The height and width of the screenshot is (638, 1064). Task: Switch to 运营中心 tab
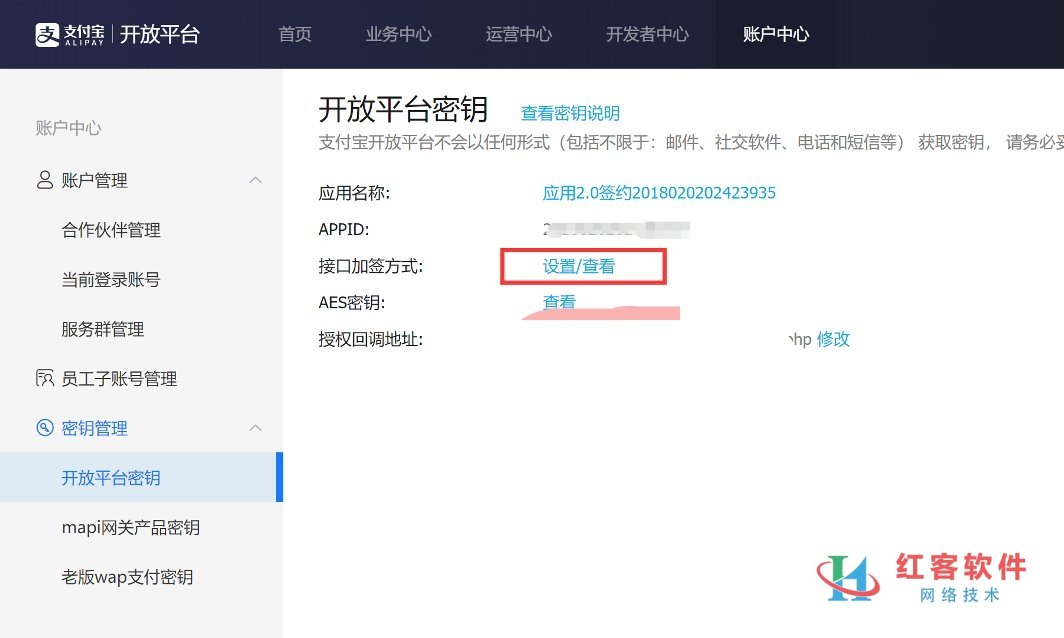pos(519,34)
